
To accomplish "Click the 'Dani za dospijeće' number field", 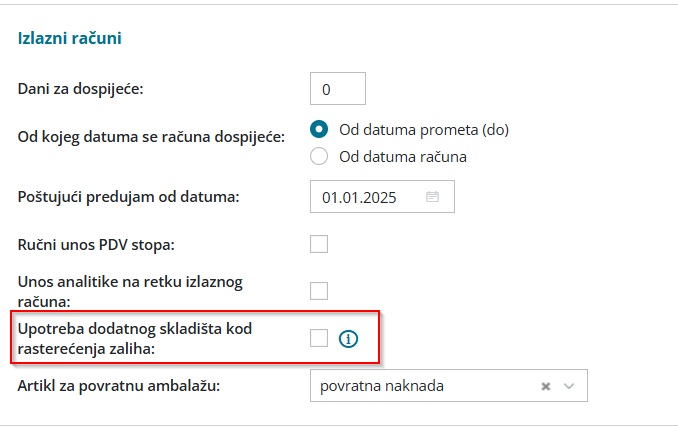I will [338, 89].
